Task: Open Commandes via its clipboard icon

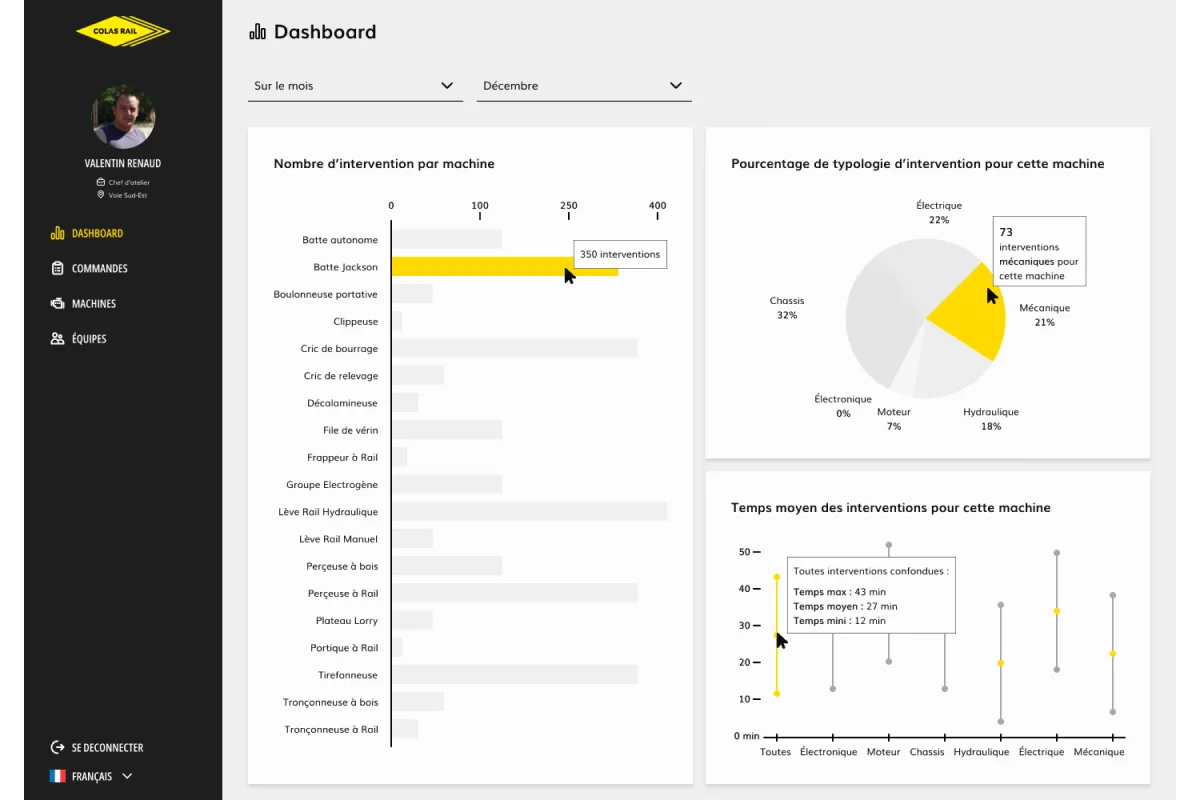Action: 57,268
